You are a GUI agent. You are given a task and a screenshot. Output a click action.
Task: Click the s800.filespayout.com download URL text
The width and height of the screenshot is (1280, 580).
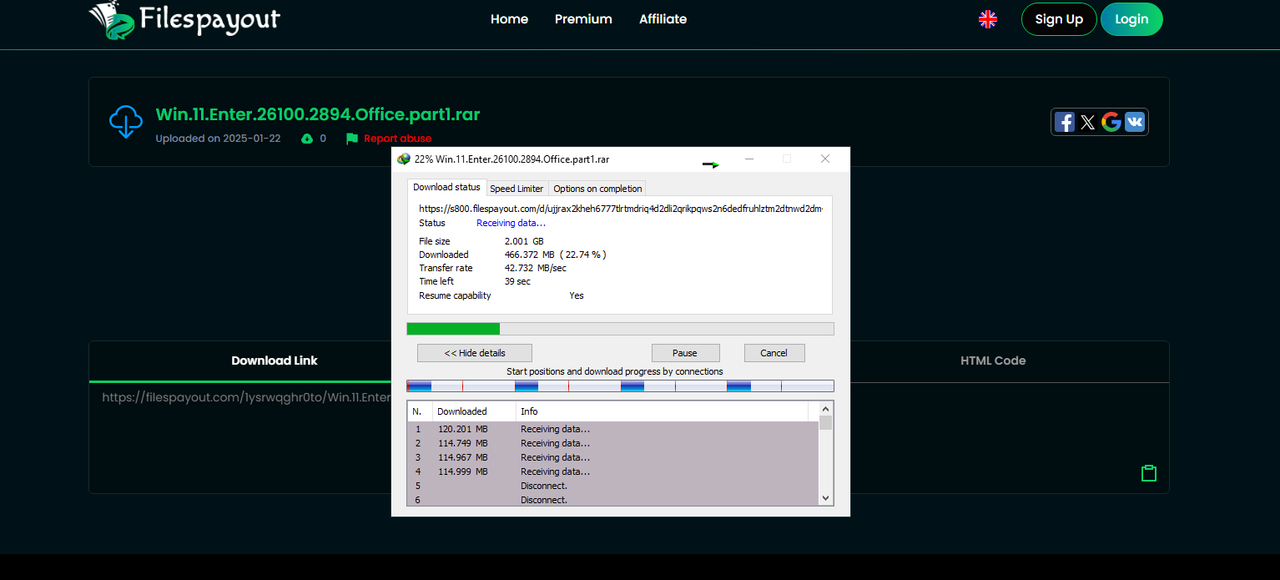621,208
